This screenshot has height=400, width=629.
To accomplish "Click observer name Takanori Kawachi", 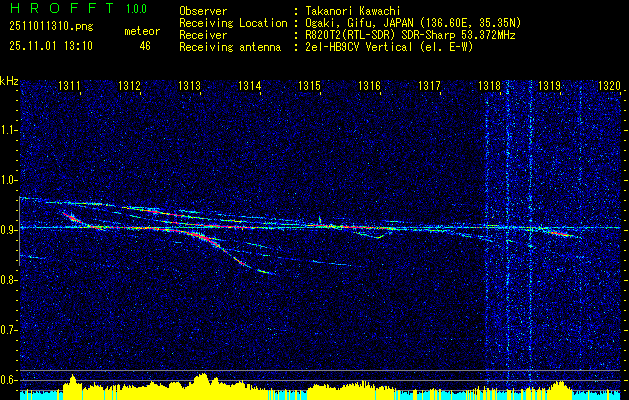I will [x=351, y=11].
